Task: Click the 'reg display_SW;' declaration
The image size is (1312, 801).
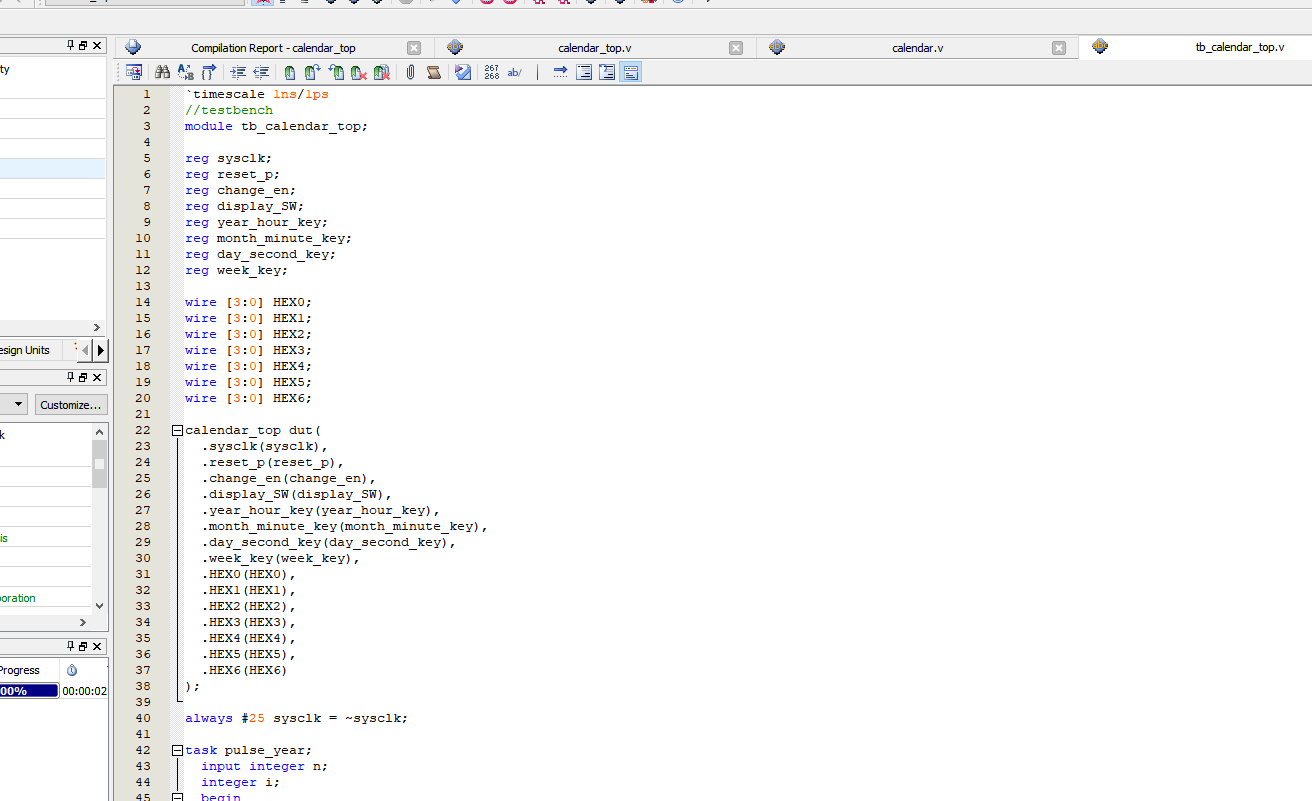Action: pyautogui.click(x=244, y=206)
